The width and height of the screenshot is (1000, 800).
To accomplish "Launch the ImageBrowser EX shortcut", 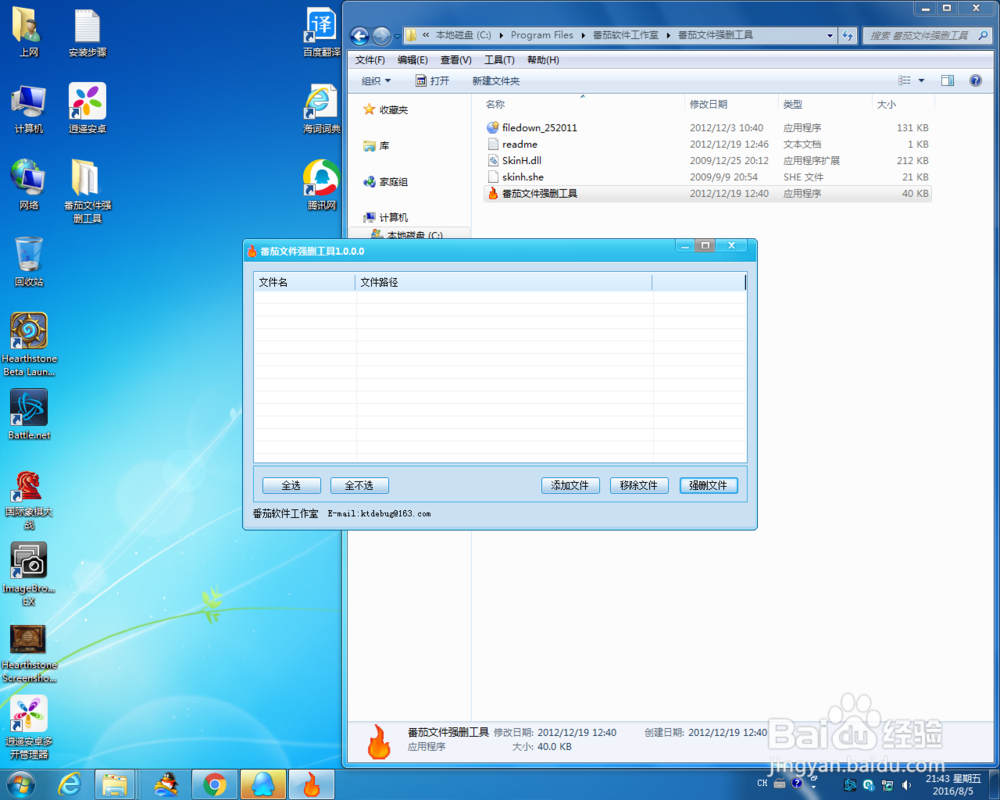I will tap(29, 574).
